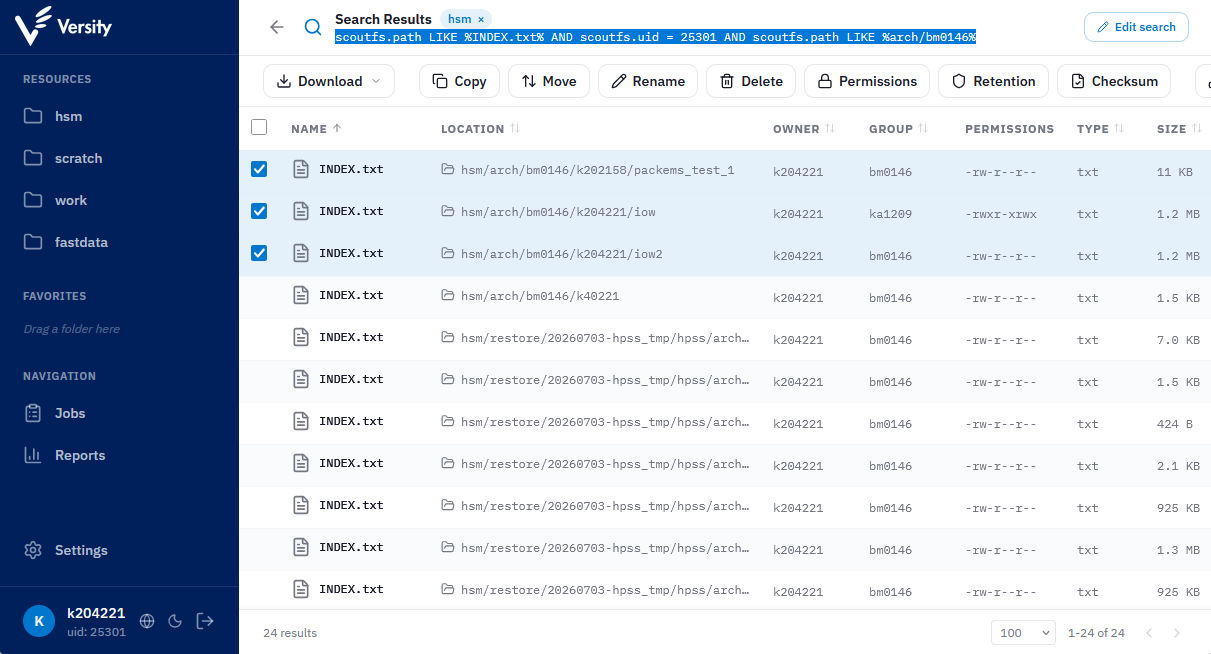Go back using the left arrow icon

click(x=277, y=27)
